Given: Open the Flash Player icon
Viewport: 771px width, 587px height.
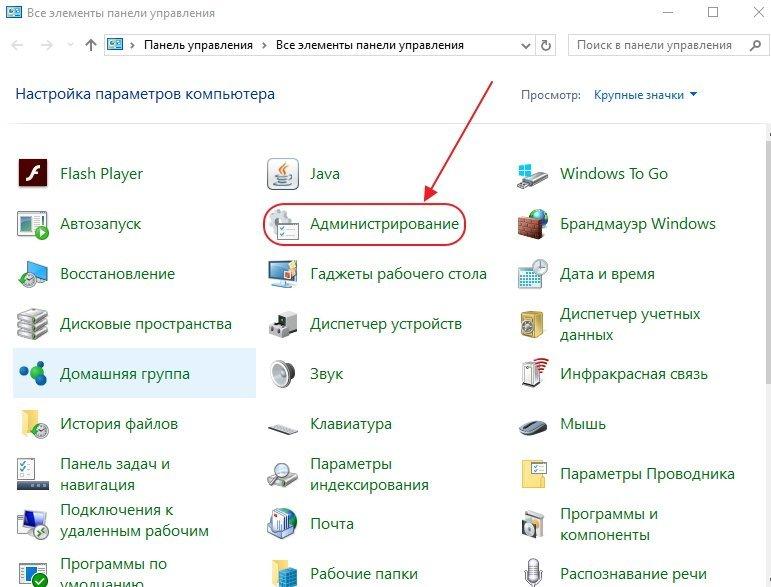Looking at the screenshot, I should click(x=33, y=173).
